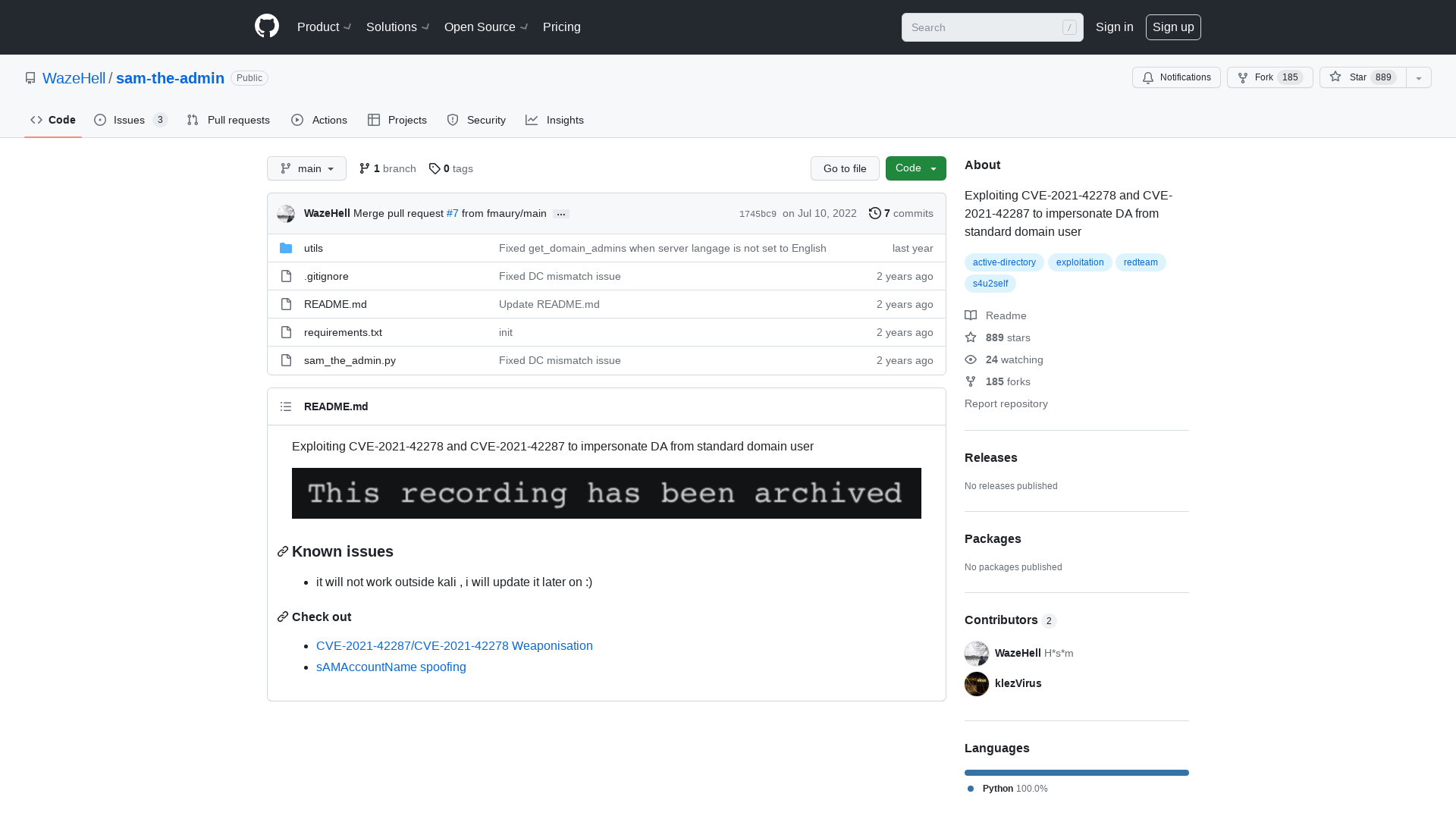Click klezVirus contributor avatar
Image resolution: width=1456 pixels, height=819 pixels.
coord(977,683)
